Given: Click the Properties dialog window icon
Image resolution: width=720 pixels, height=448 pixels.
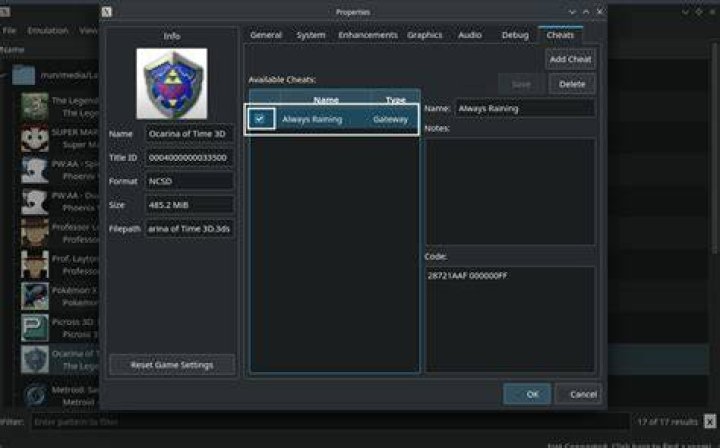Looking at the screenshot, I should click(107, 12).
